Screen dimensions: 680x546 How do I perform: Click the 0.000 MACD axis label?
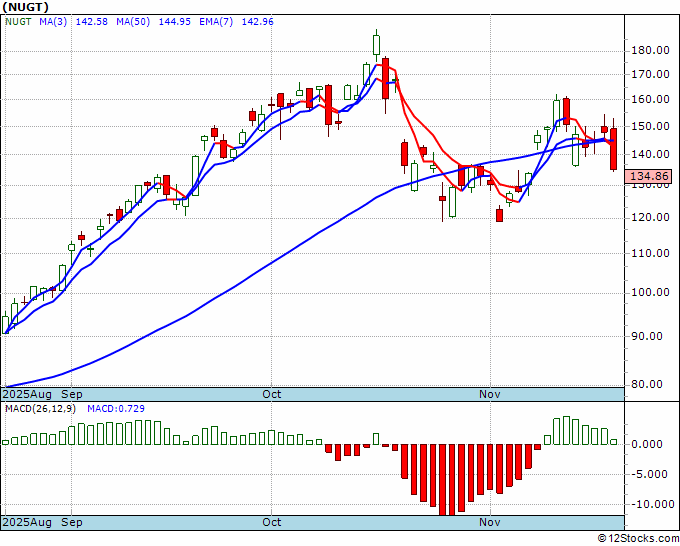coord(647,445)
